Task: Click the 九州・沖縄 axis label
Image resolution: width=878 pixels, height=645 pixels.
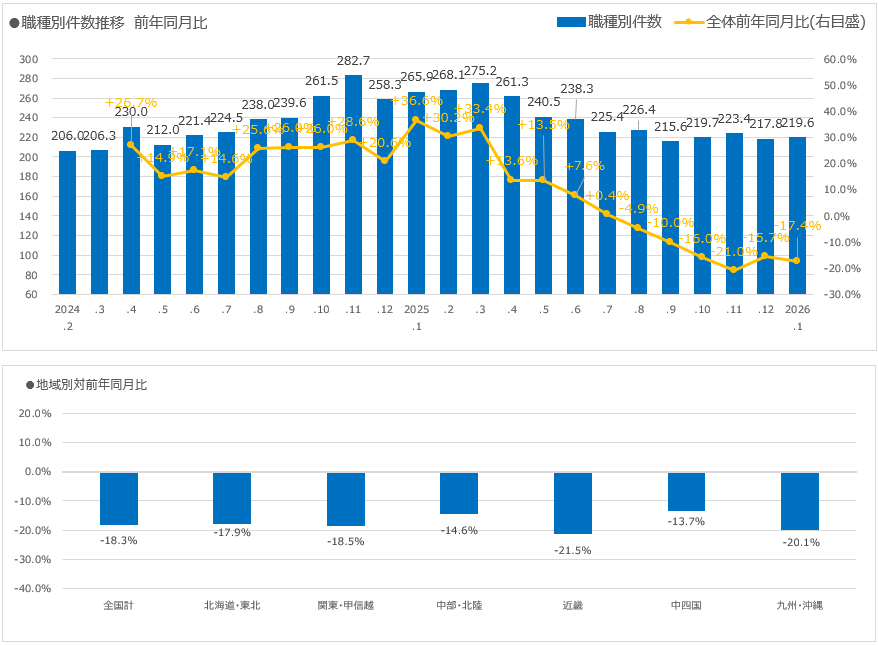Action: coord(799,605)
